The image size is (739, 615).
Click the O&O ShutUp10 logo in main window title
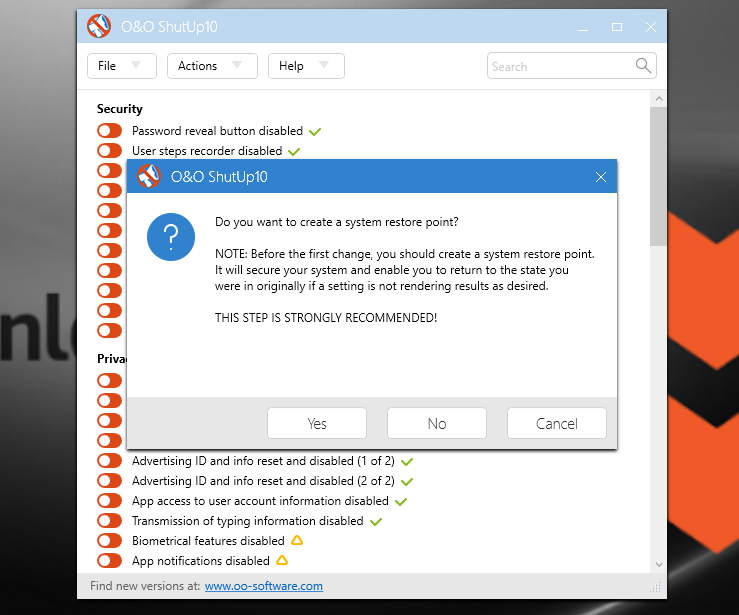tap(99, 26)
